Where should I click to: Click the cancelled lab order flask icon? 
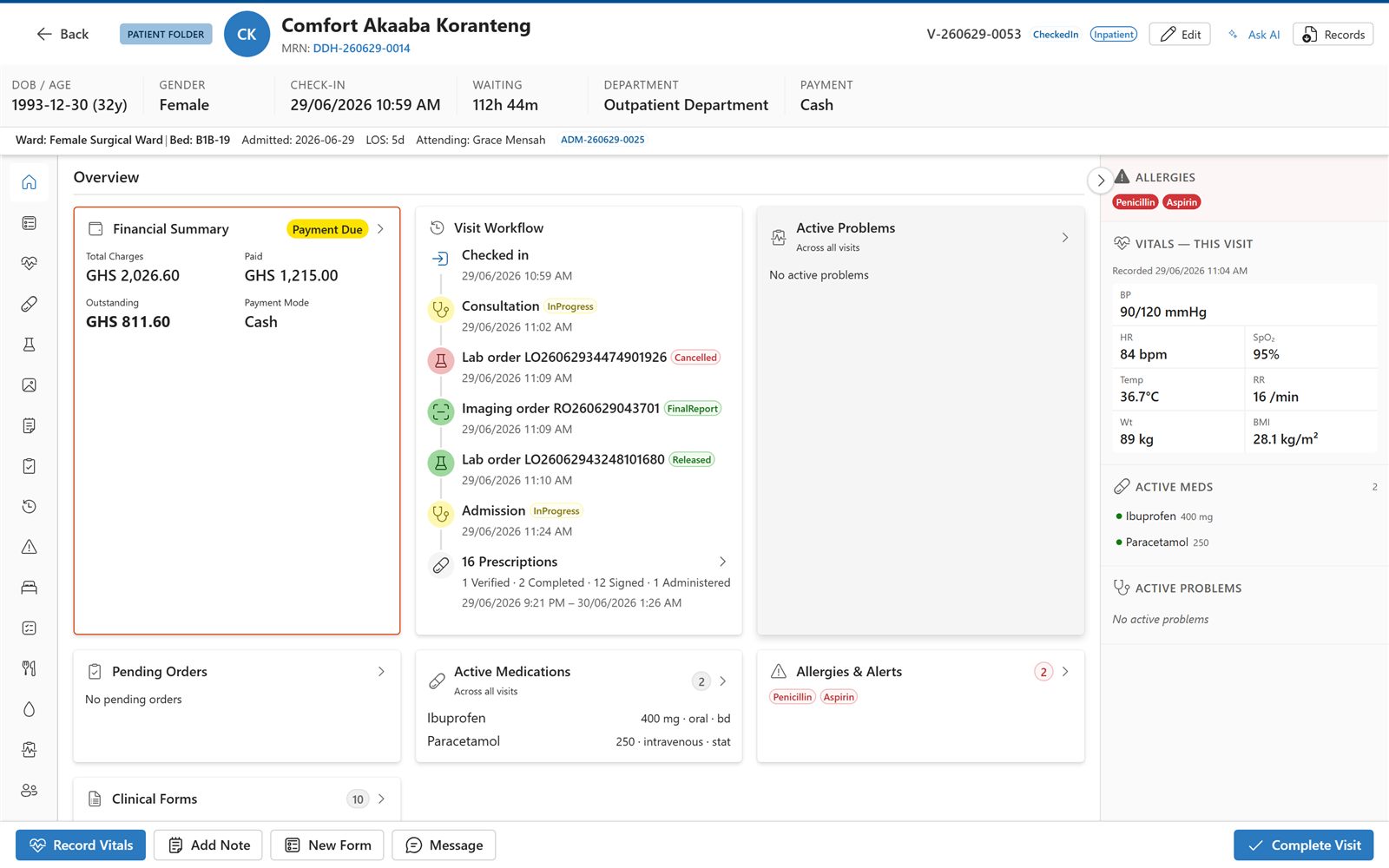441,360
